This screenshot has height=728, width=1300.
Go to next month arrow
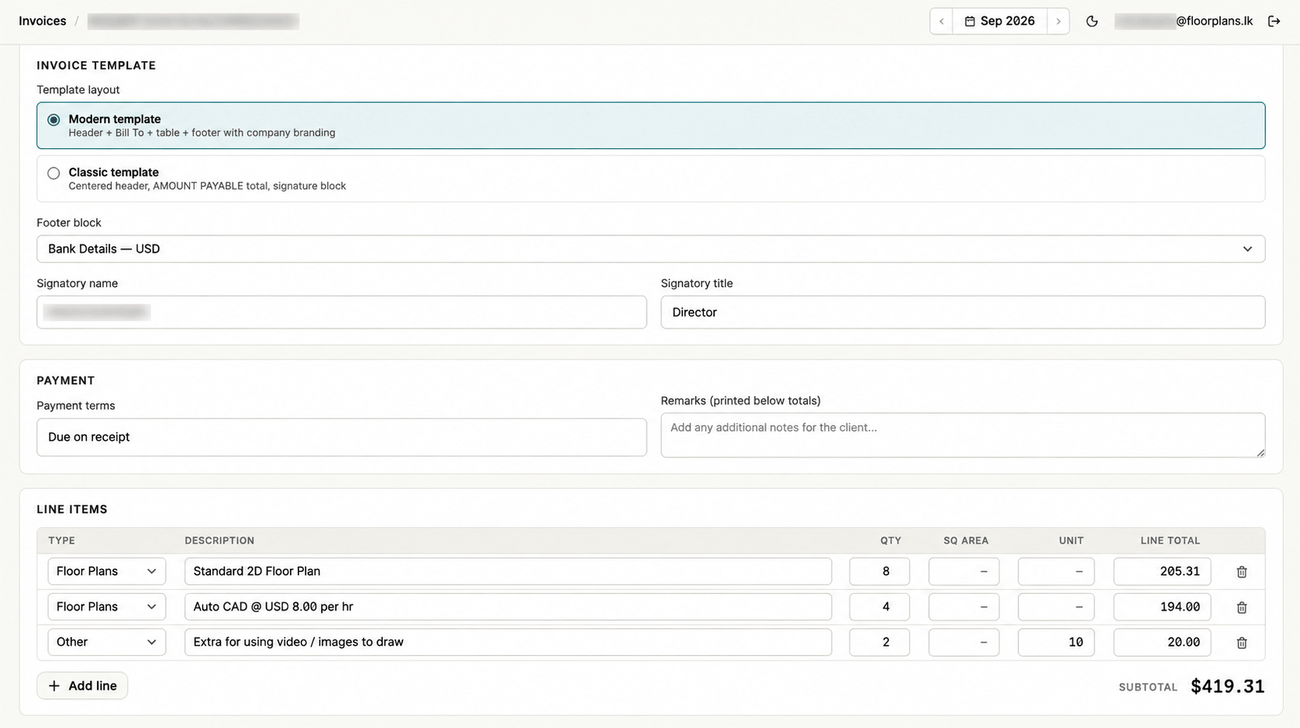(1058, 21)
